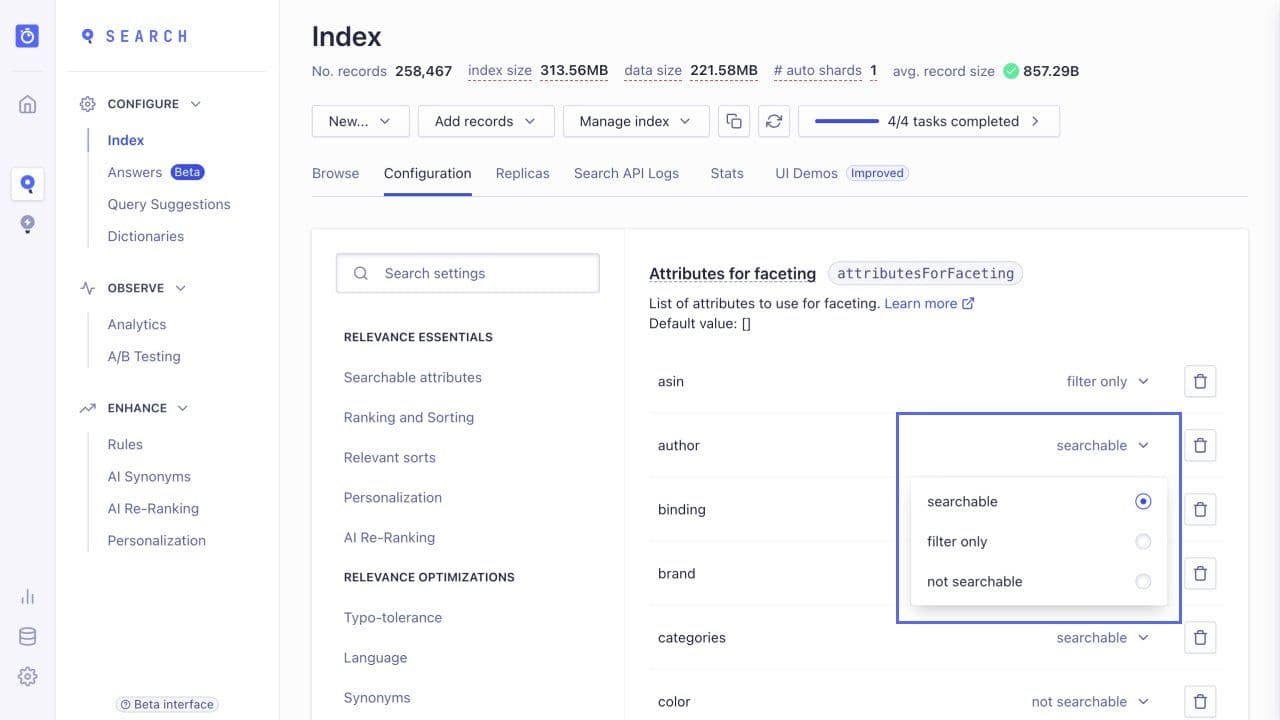The image size is (1280, 720).
Task: Close the author searchable dropdown
Action: (x=1103, y=445)
